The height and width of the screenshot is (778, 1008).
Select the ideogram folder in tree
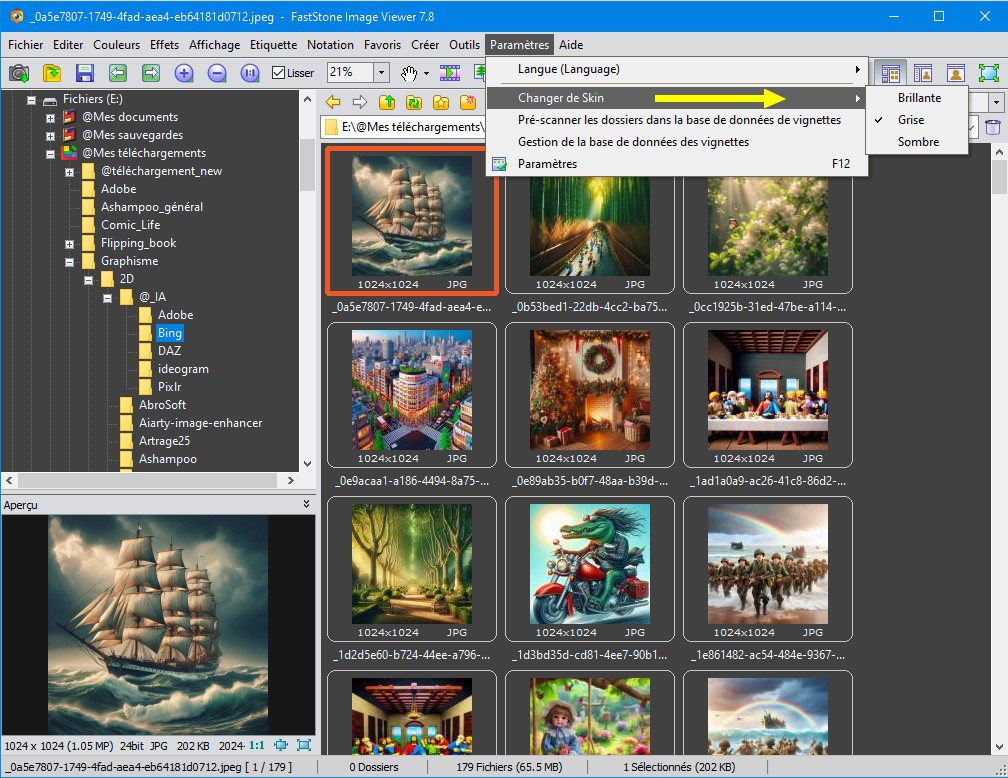pos(183,369)
